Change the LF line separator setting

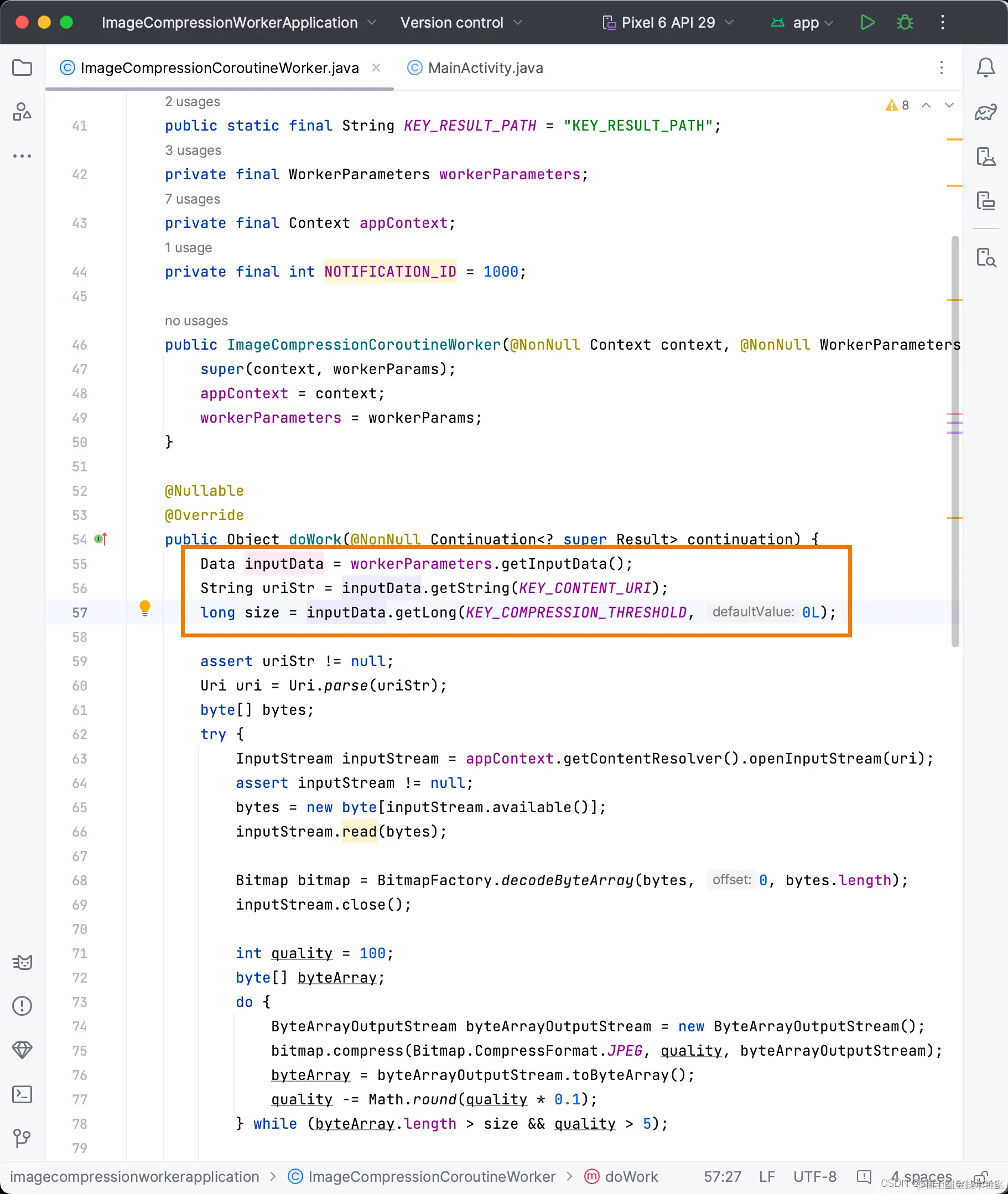coord(767,1177)
